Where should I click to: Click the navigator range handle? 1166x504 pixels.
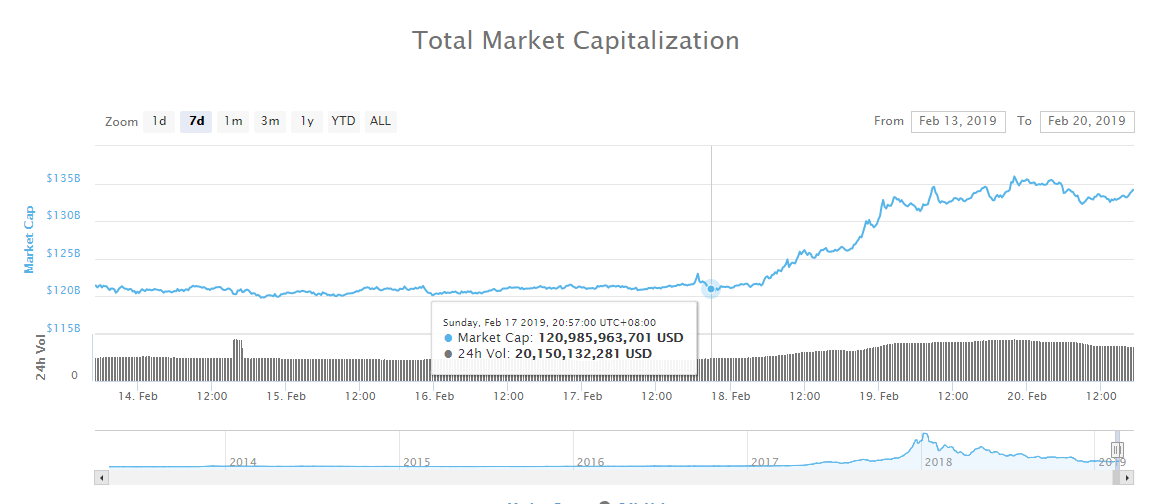click(x=1117, y=450)
